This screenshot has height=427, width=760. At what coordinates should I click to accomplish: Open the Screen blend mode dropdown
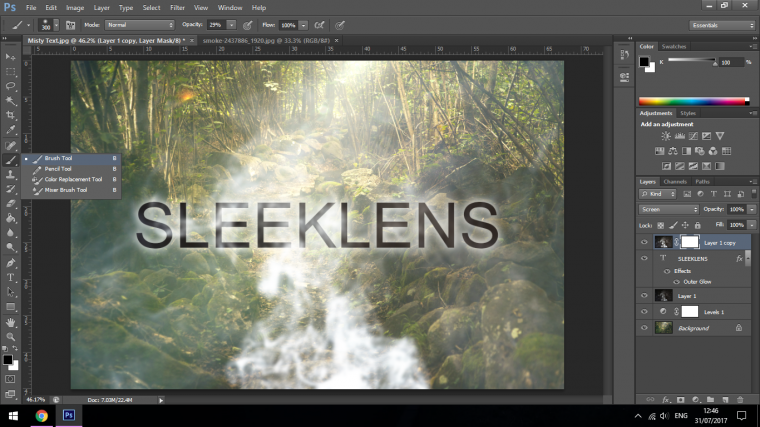click(669, 209)
